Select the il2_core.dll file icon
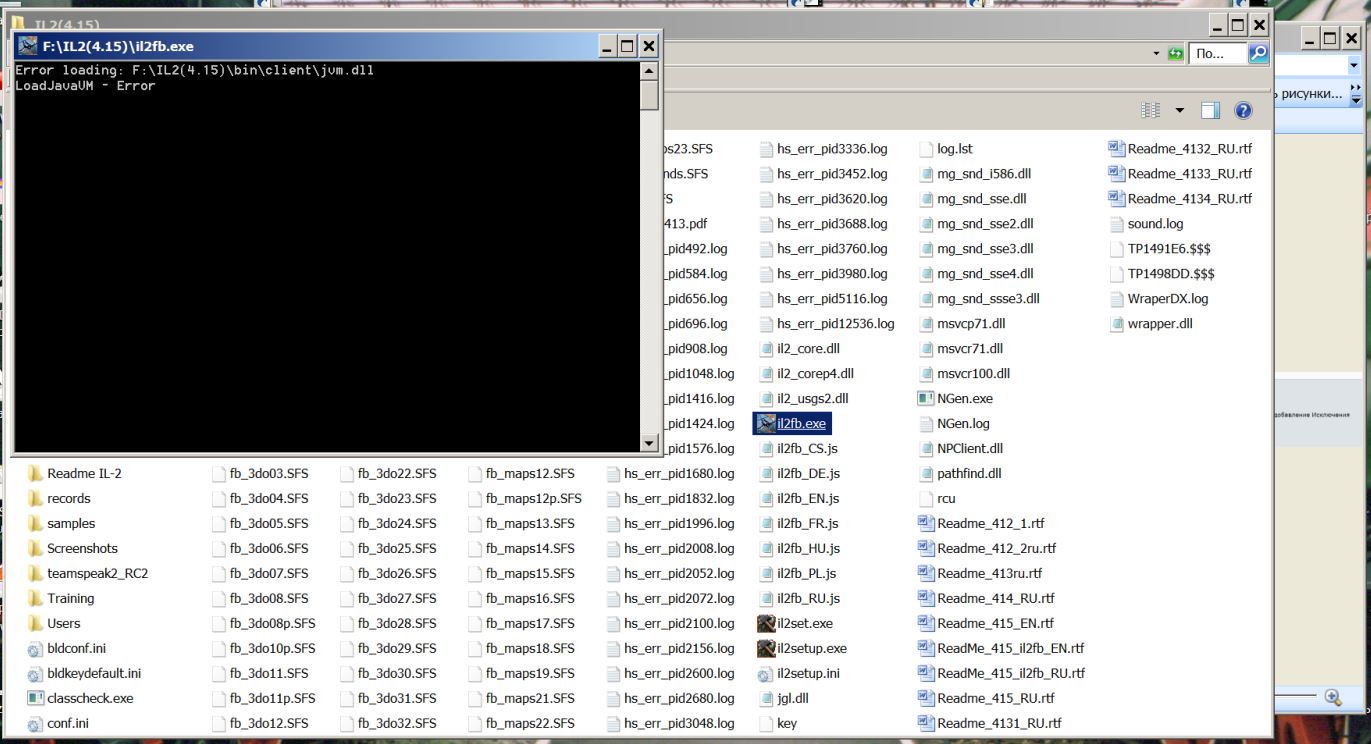Screen dimensions: 1371x744 [767, 349]
